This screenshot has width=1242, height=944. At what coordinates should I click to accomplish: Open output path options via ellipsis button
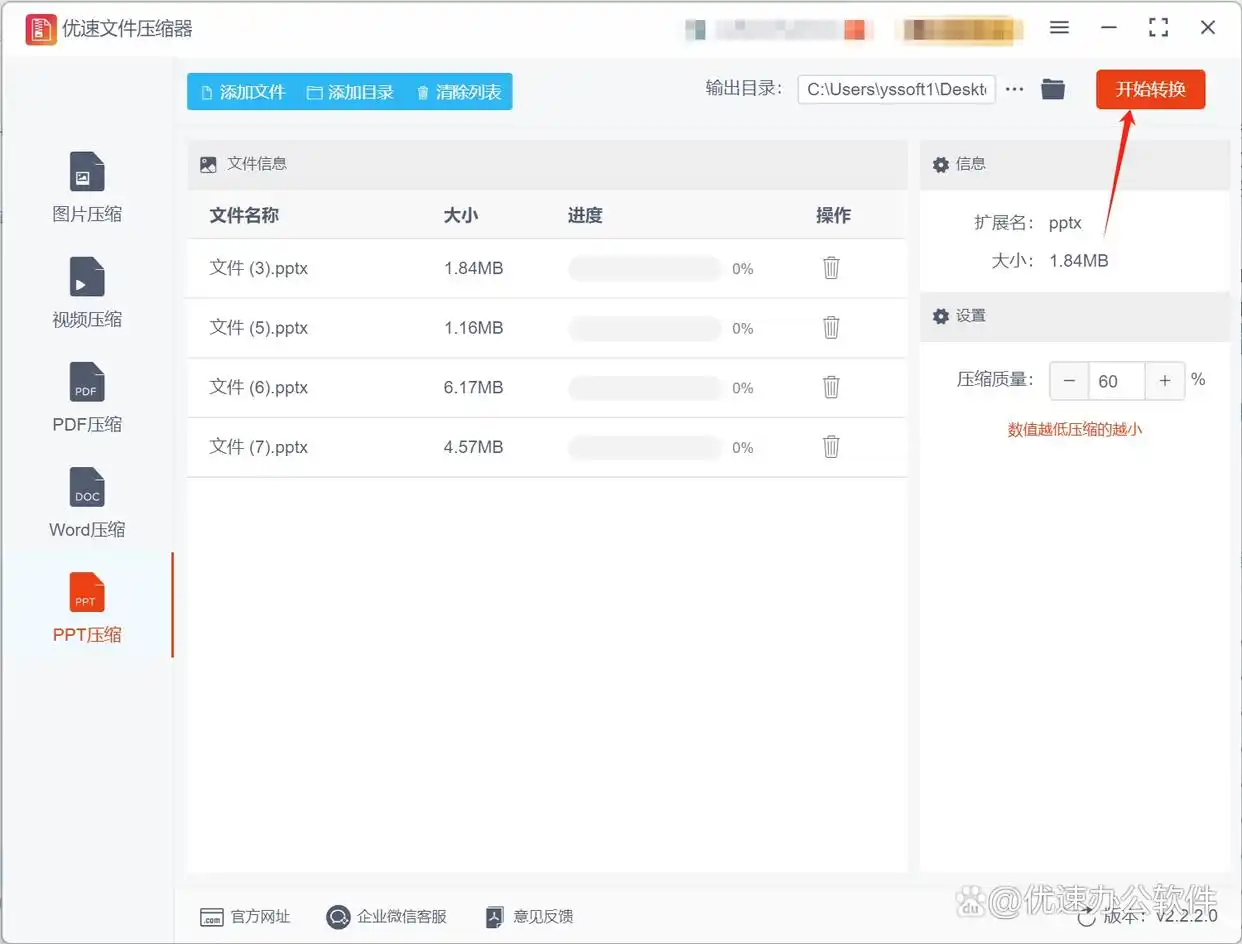pos(1014,89)
